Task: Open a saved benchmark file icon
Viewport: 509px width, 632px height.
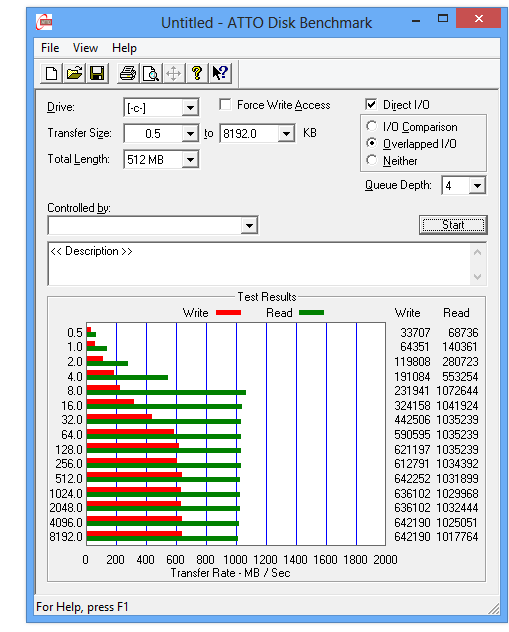Action: (x=74, y=73)
